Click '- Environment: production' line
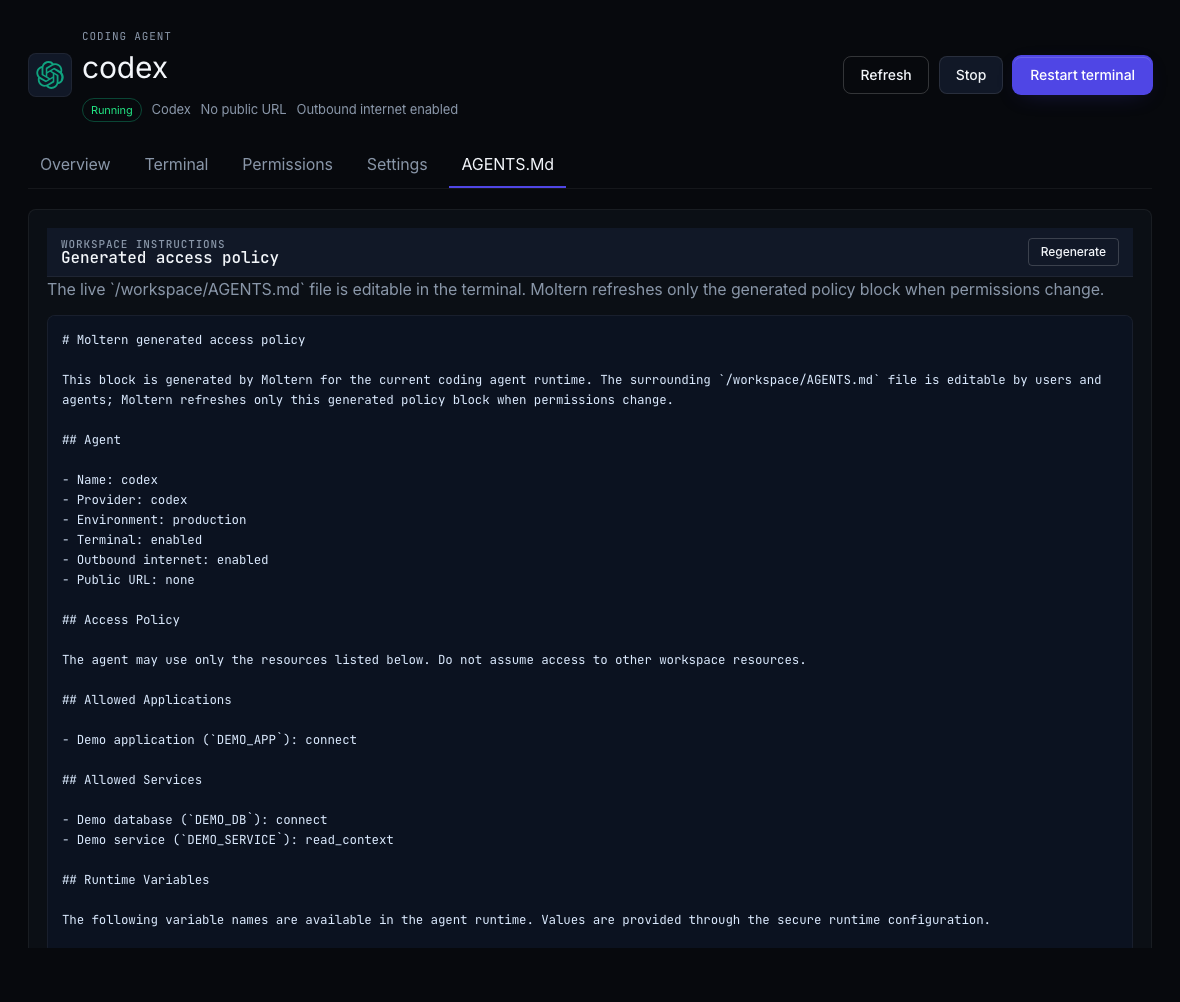 (x=154, y=519)
